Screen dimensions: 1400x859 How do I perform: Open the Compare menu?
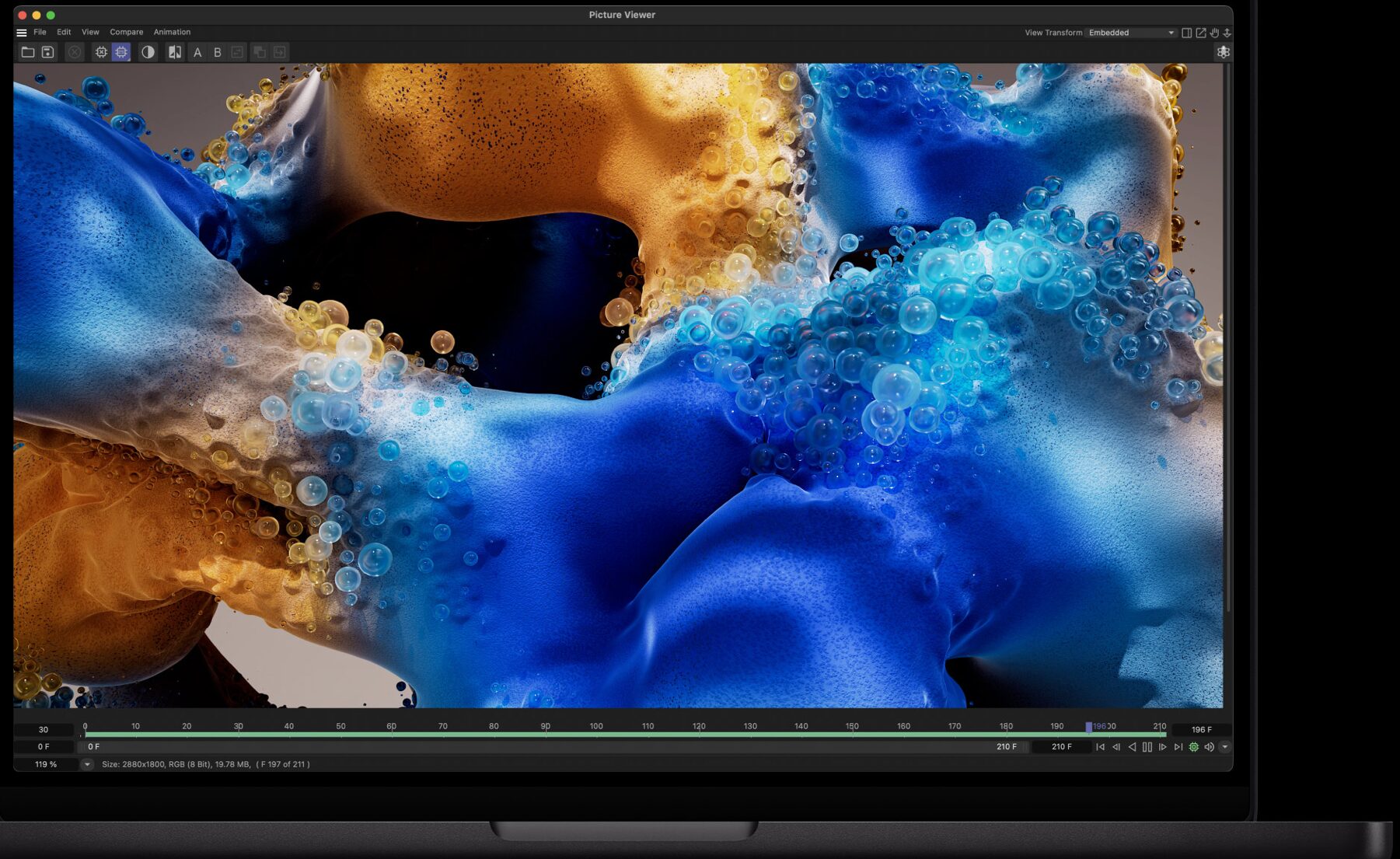coord(126,32)
